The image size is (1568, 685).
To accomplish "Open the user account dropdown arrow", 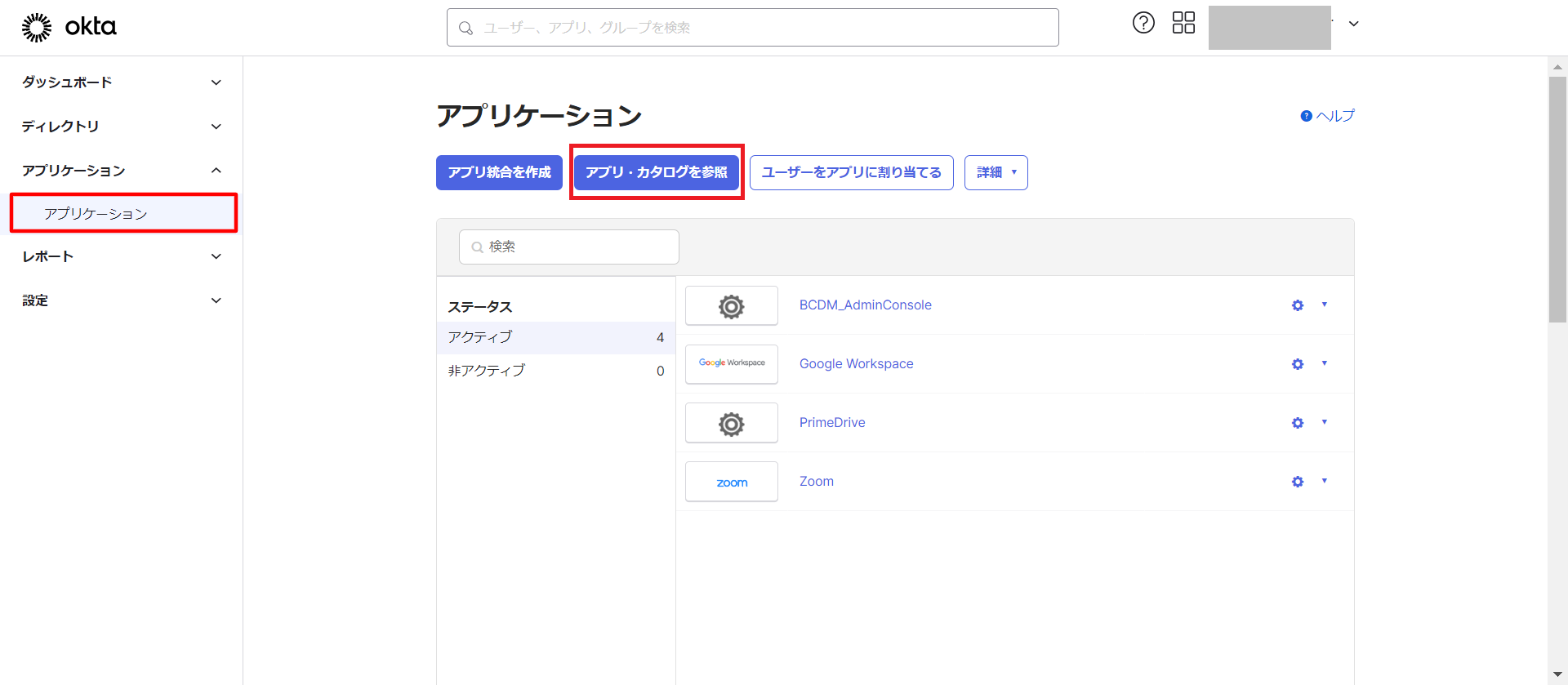I will pyautogui.click(x=1353, y=24).
